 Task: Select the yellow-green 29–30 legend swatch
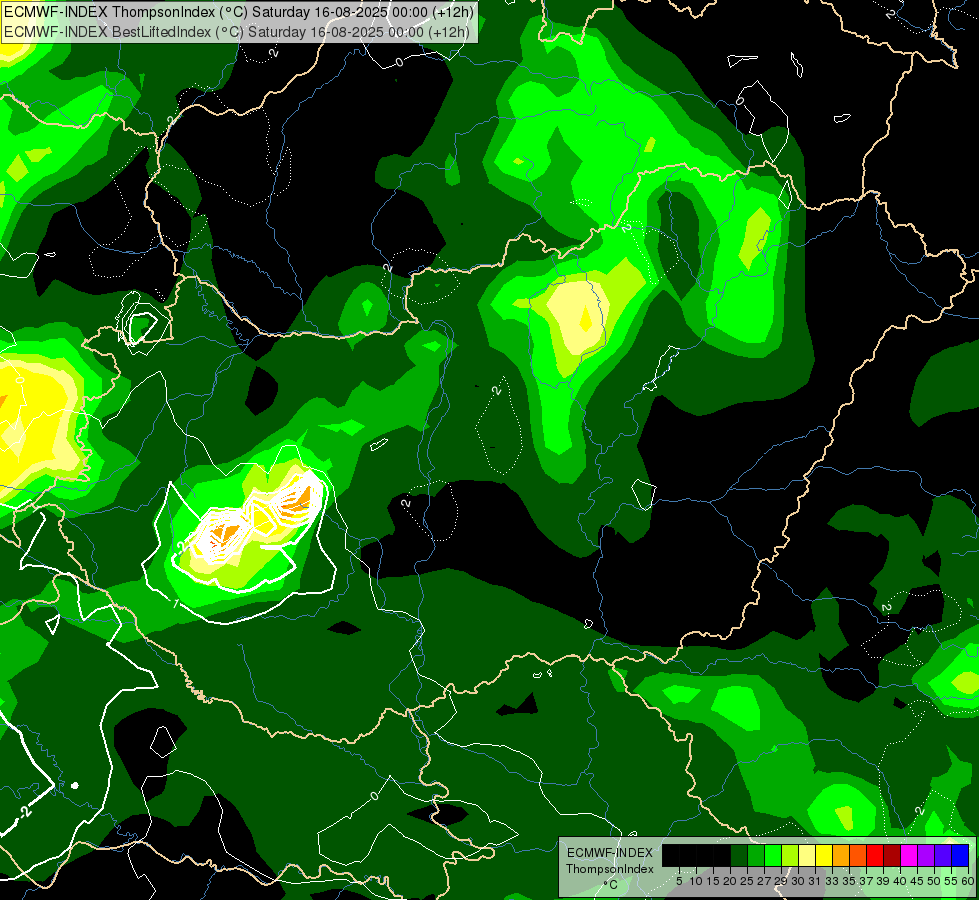click(x=790, y=855)
